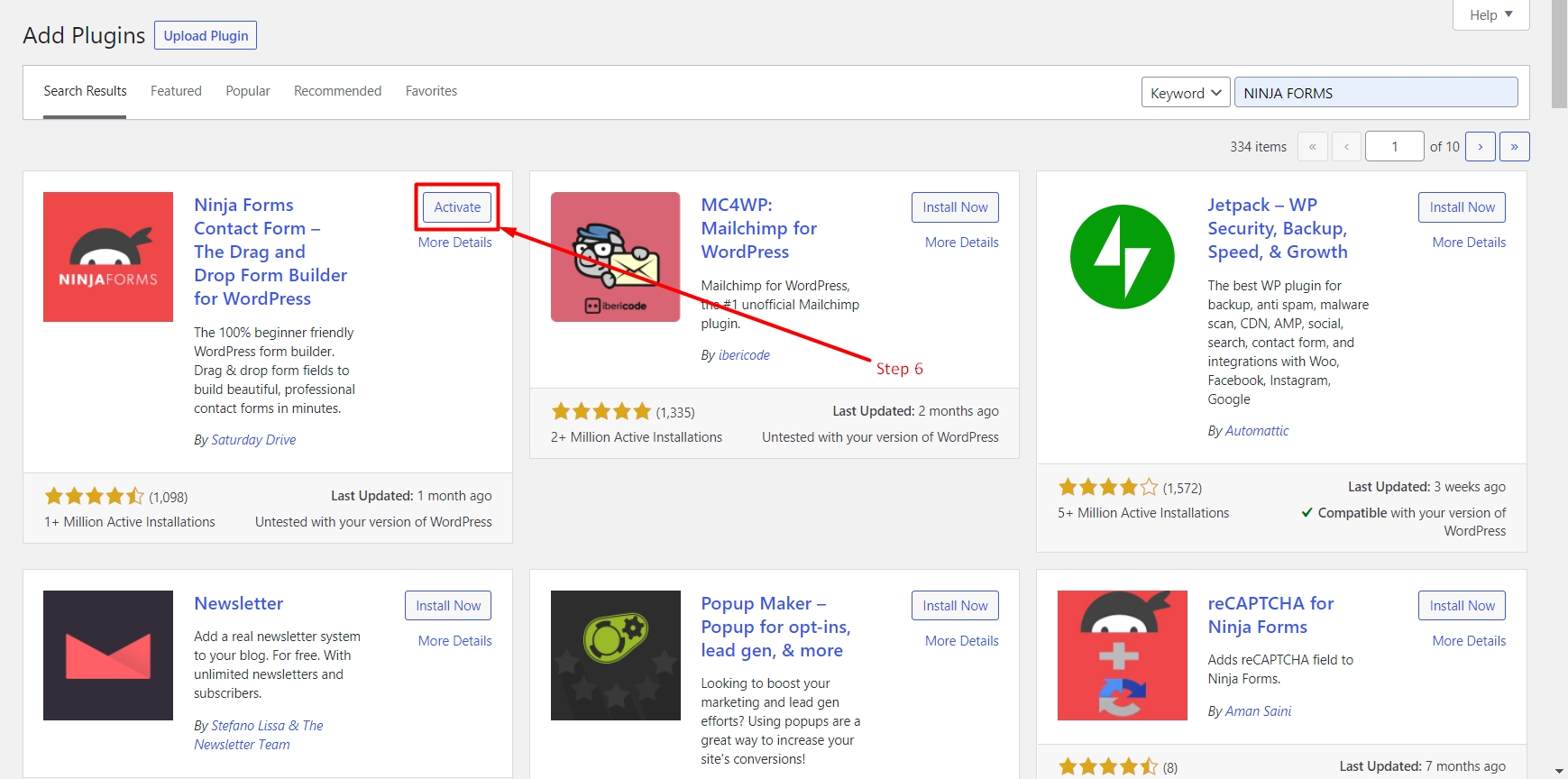Install the Newsletter plugin
The width and height of the screenshot is (1568, 779).
pyautogui.click(x=448, y=606)
